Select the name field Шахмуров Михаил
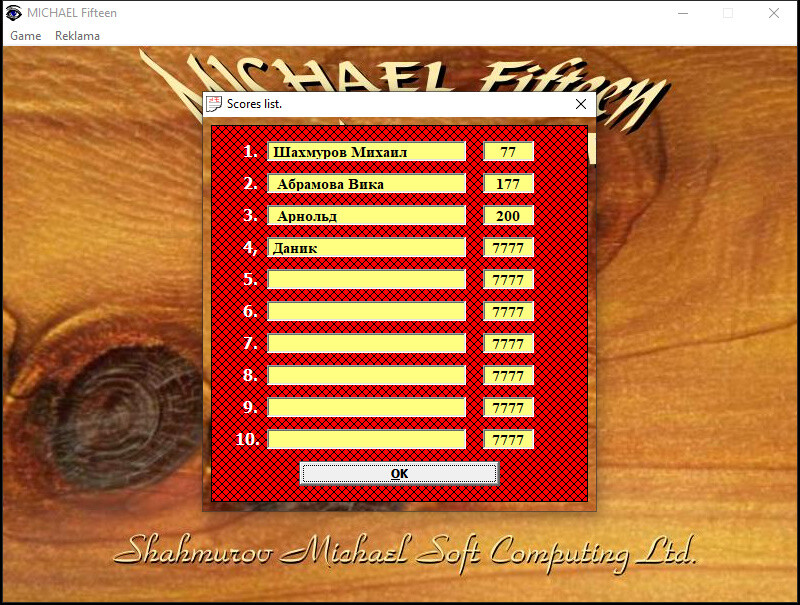The image size is (800, 605). (x=366, y=152)
